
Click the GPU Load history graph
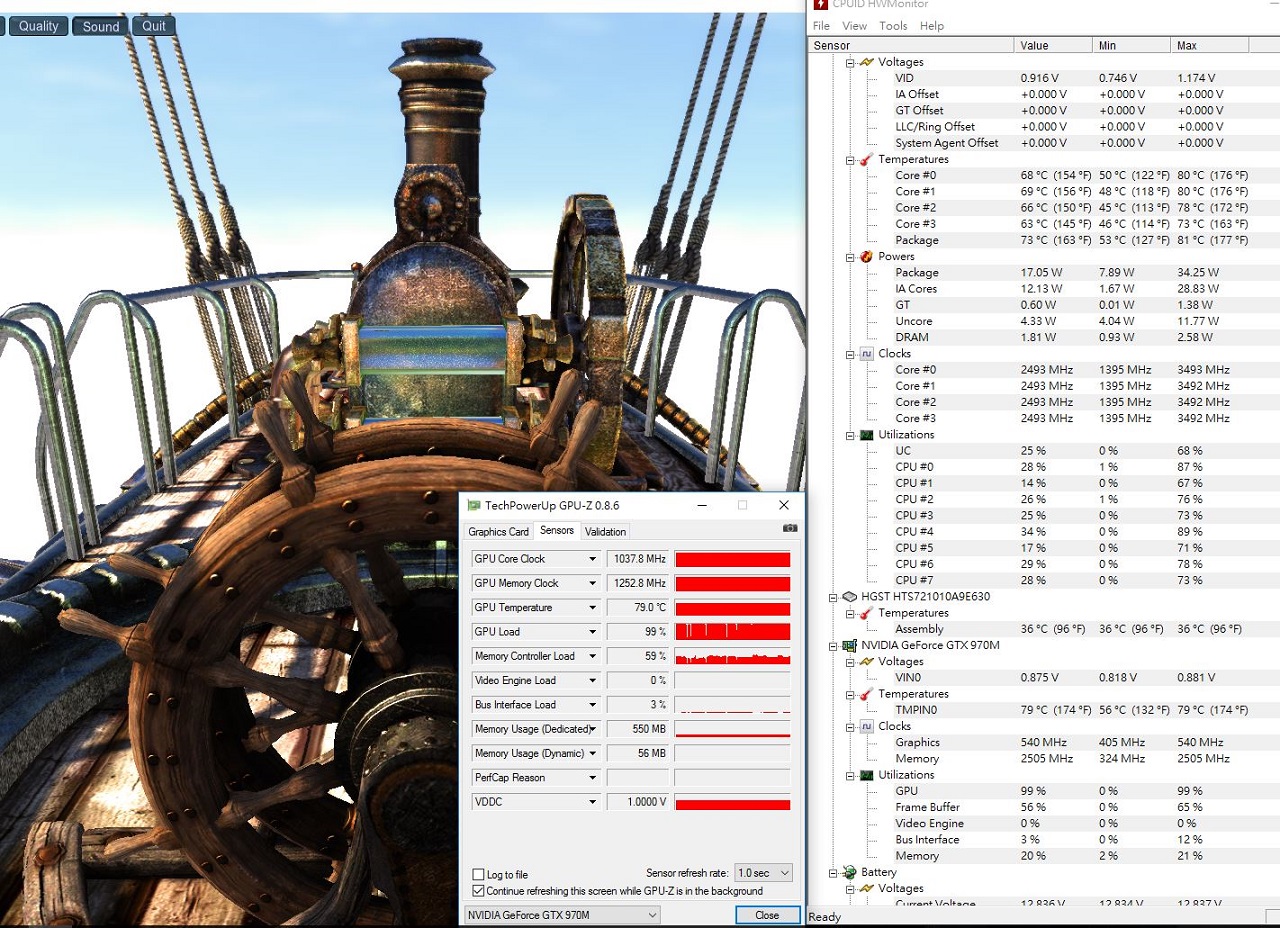(732, 632)
